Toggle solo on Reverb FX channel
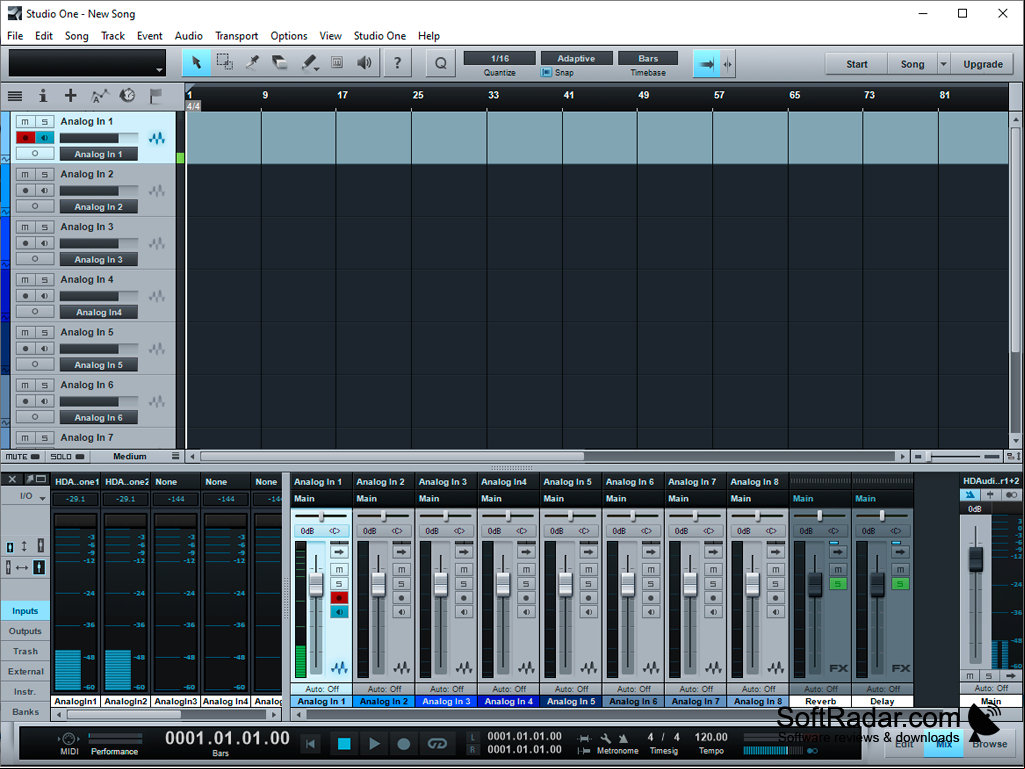The width and height of the screenshot is (1025, 769). [837, 583]
